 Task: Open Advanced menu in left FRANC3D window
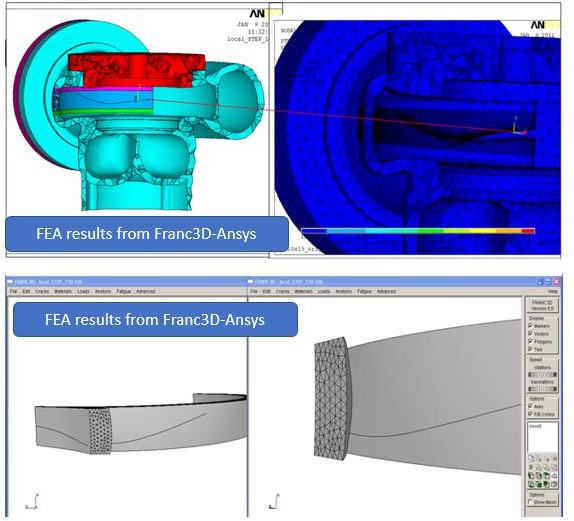(x=146, y=291)
